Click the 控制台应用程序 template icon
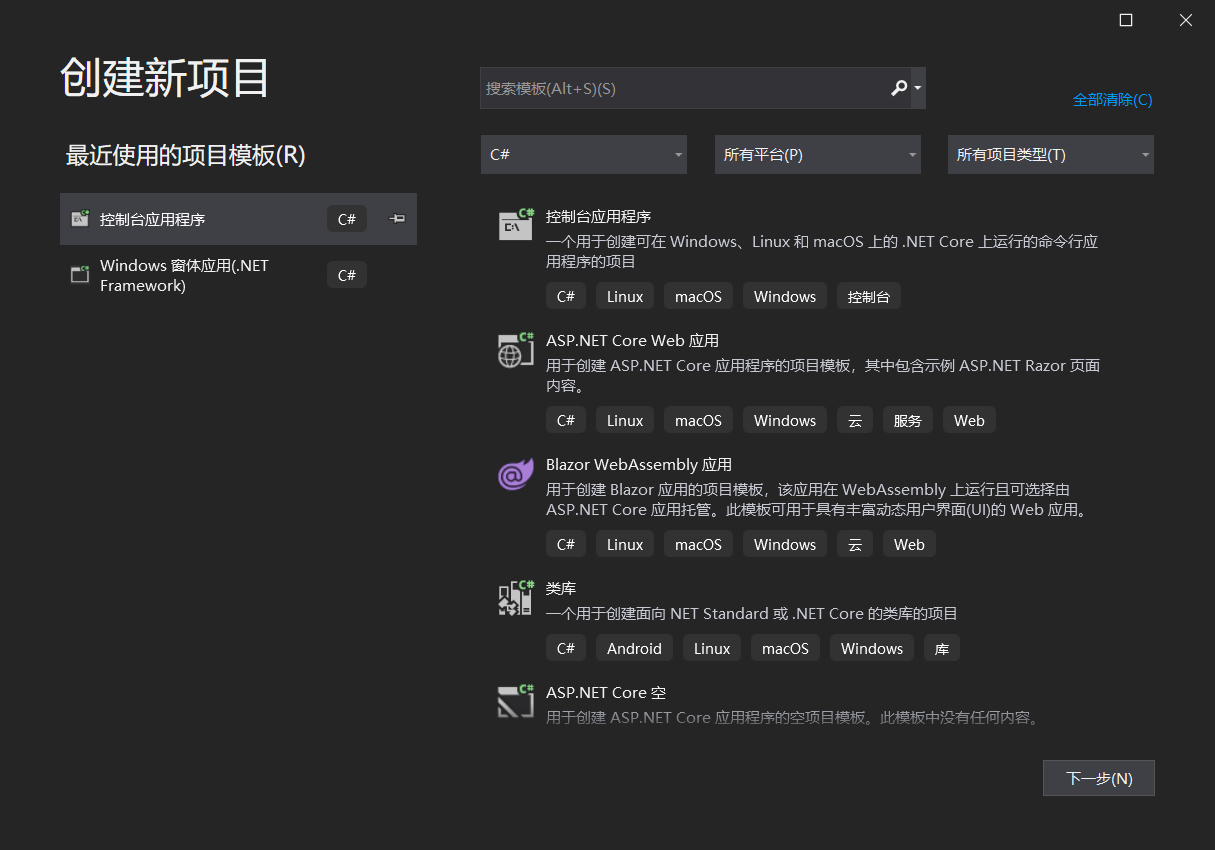This screenshot has height=850, width=1215. point(515,225)
